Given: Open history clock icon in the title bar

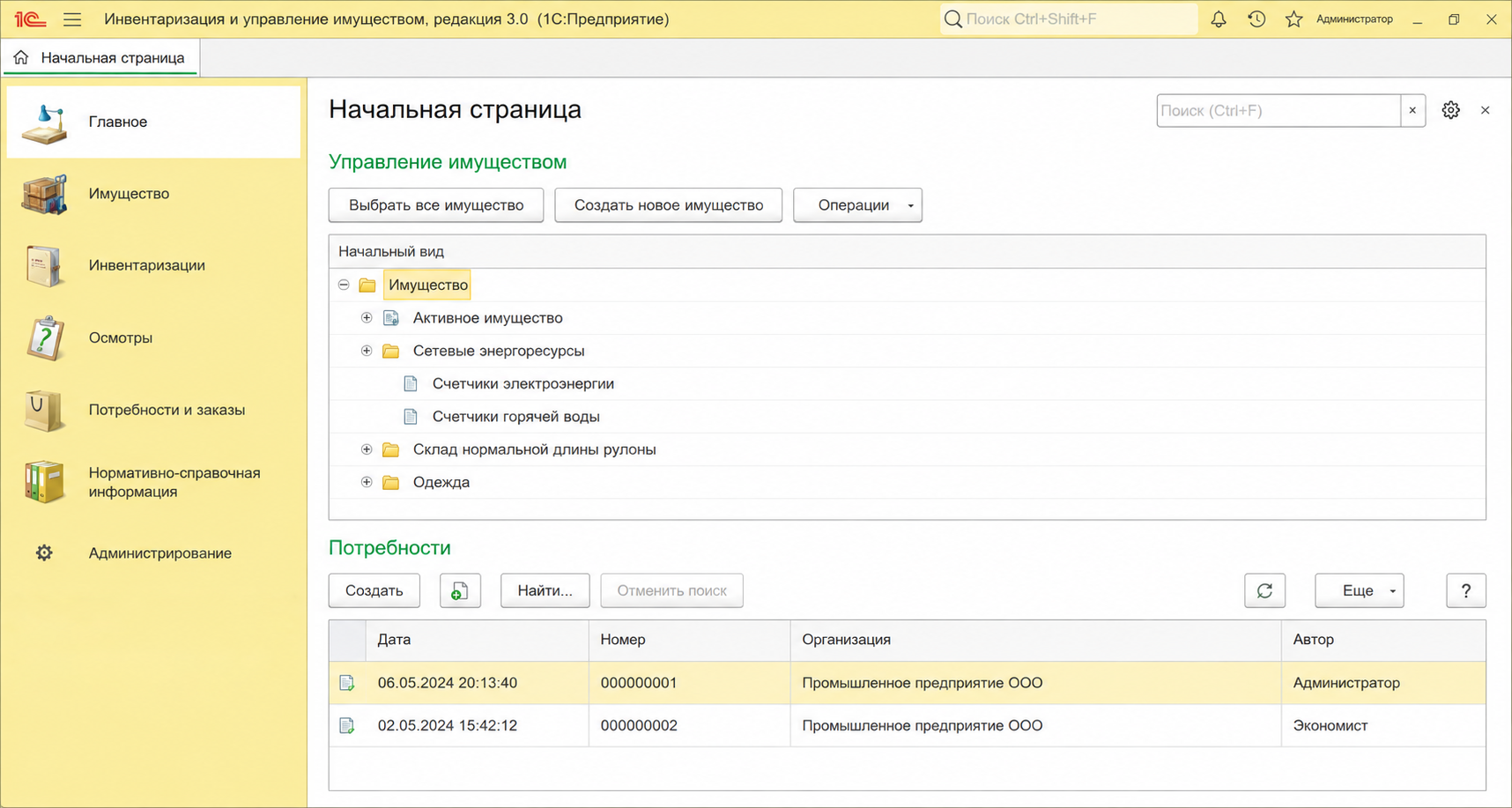Looking at the screenshot, I should [x=1256, y=19].
